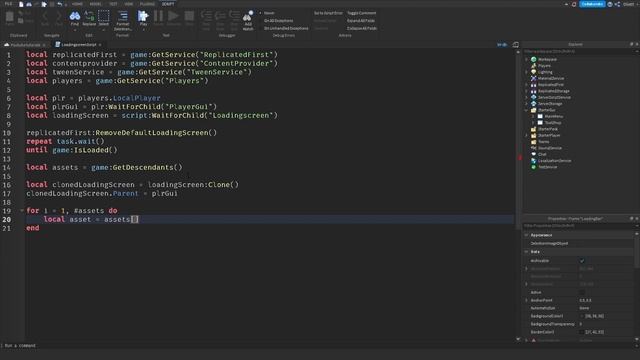Click the New file icon in title bar
640x360 pixels.
click(x=21, y=4)
